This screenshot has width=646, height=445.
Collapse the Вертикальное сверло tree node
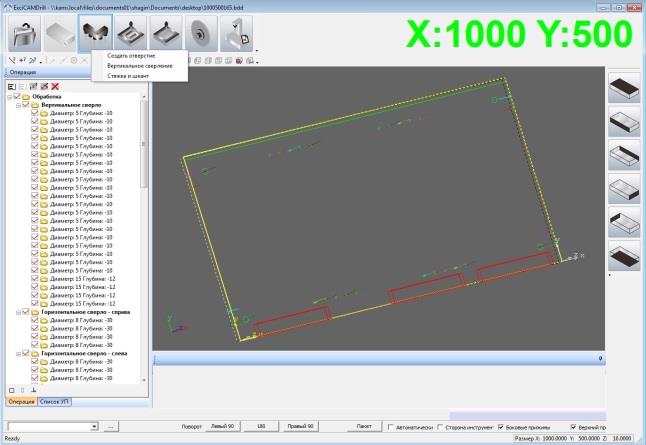[x=16, y=105]
